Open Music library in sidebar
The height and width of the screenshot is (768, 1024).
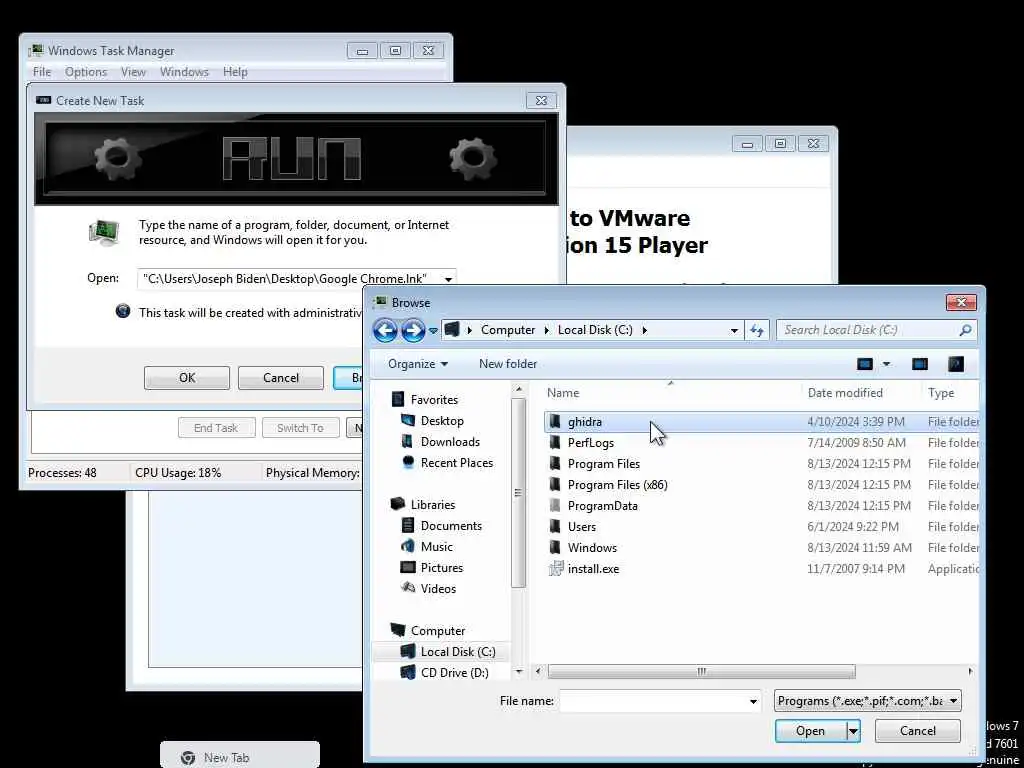coord(436,547)
